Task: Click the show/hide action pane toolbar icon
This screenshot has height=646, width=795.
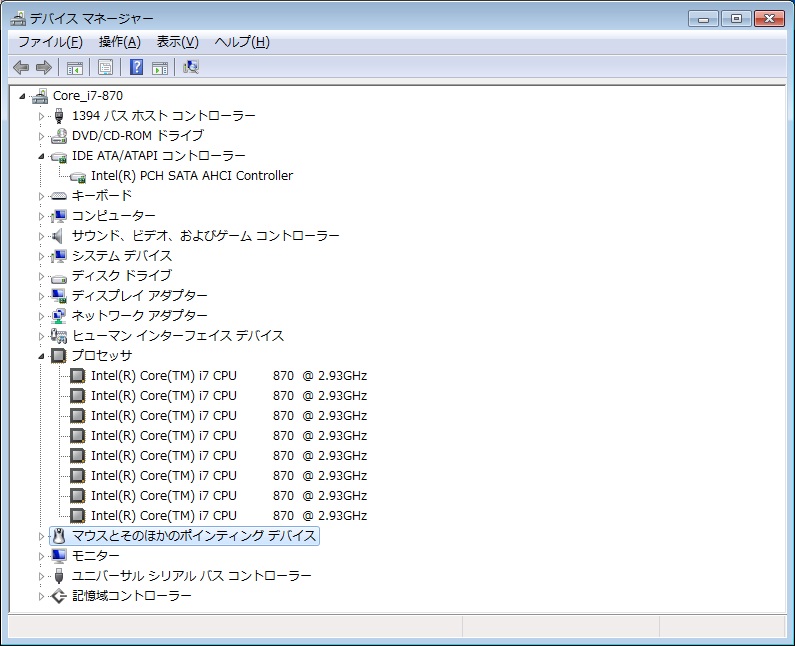Action: coord(160,67)
